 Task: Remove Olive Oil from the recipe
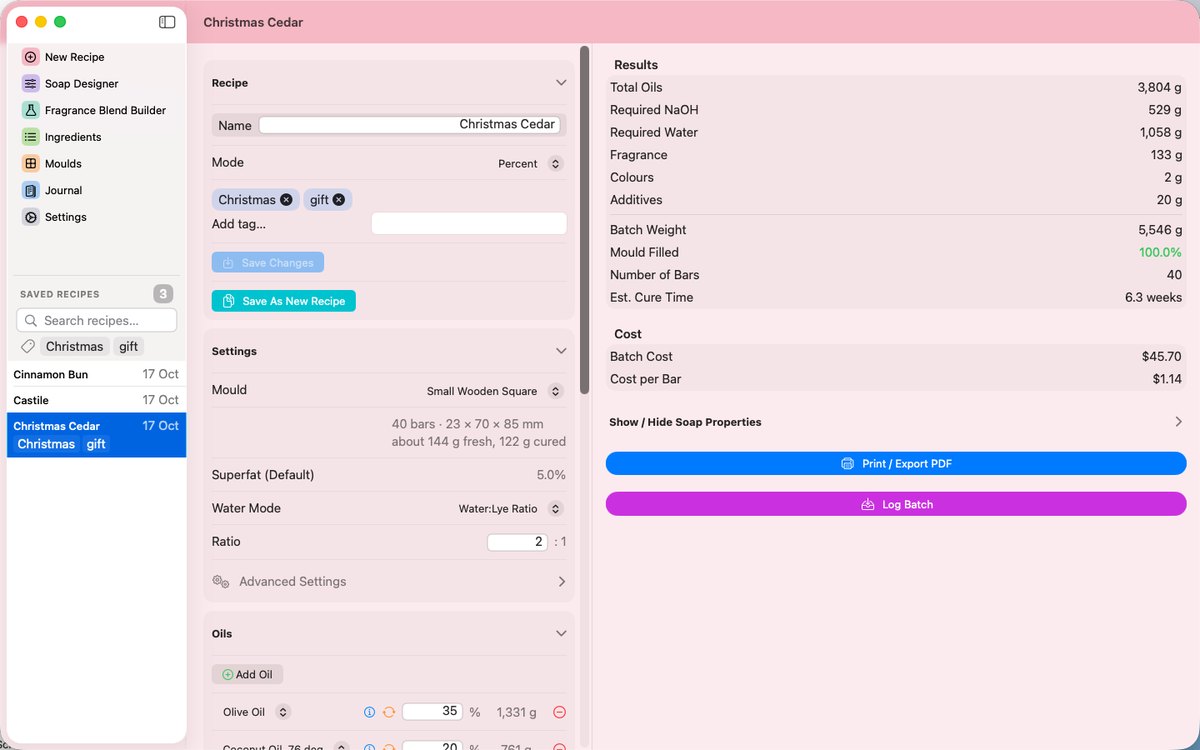[559, 712]
